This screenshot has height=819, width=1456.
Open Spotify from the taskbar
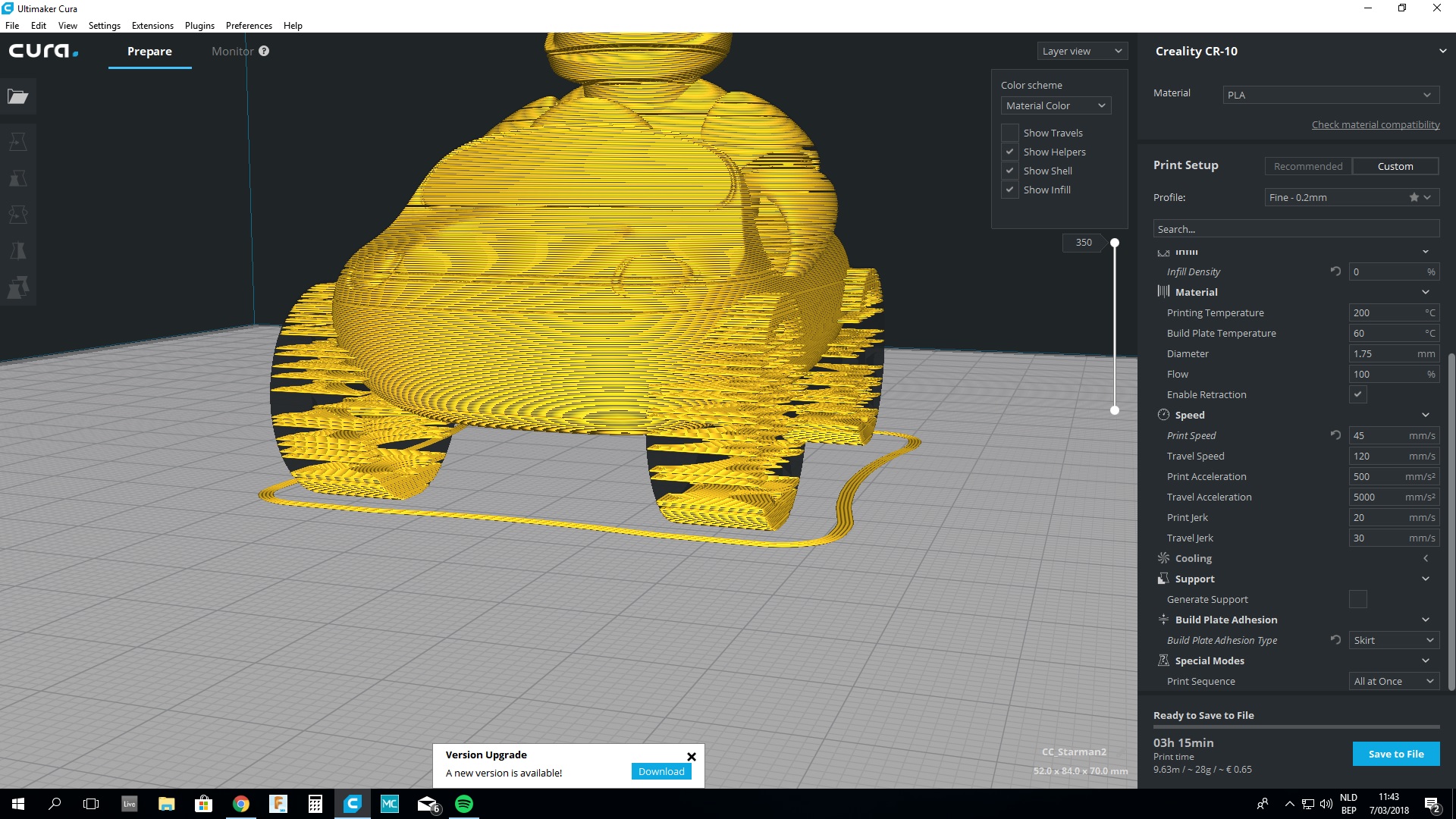(464, 804)
